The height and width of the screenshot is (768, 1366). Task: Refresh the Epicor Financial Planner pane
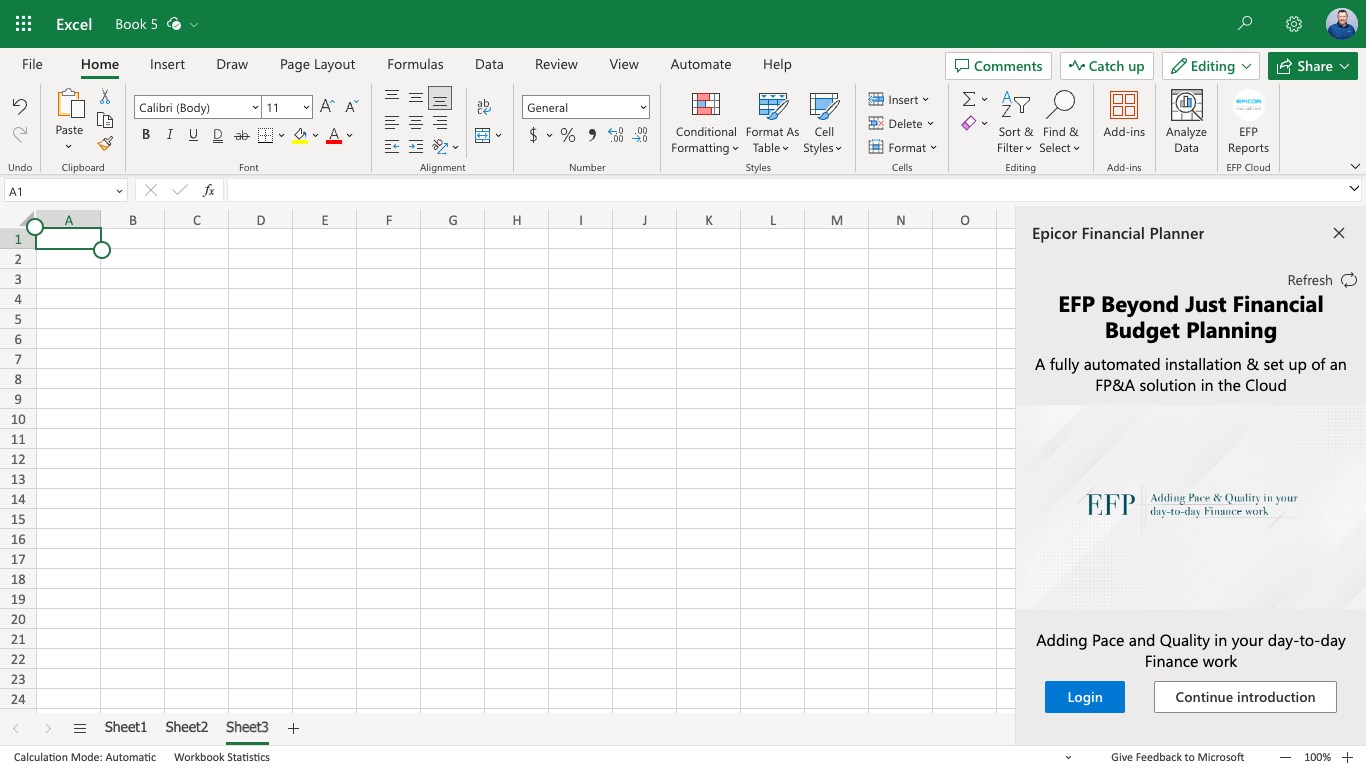(1322, 280)
